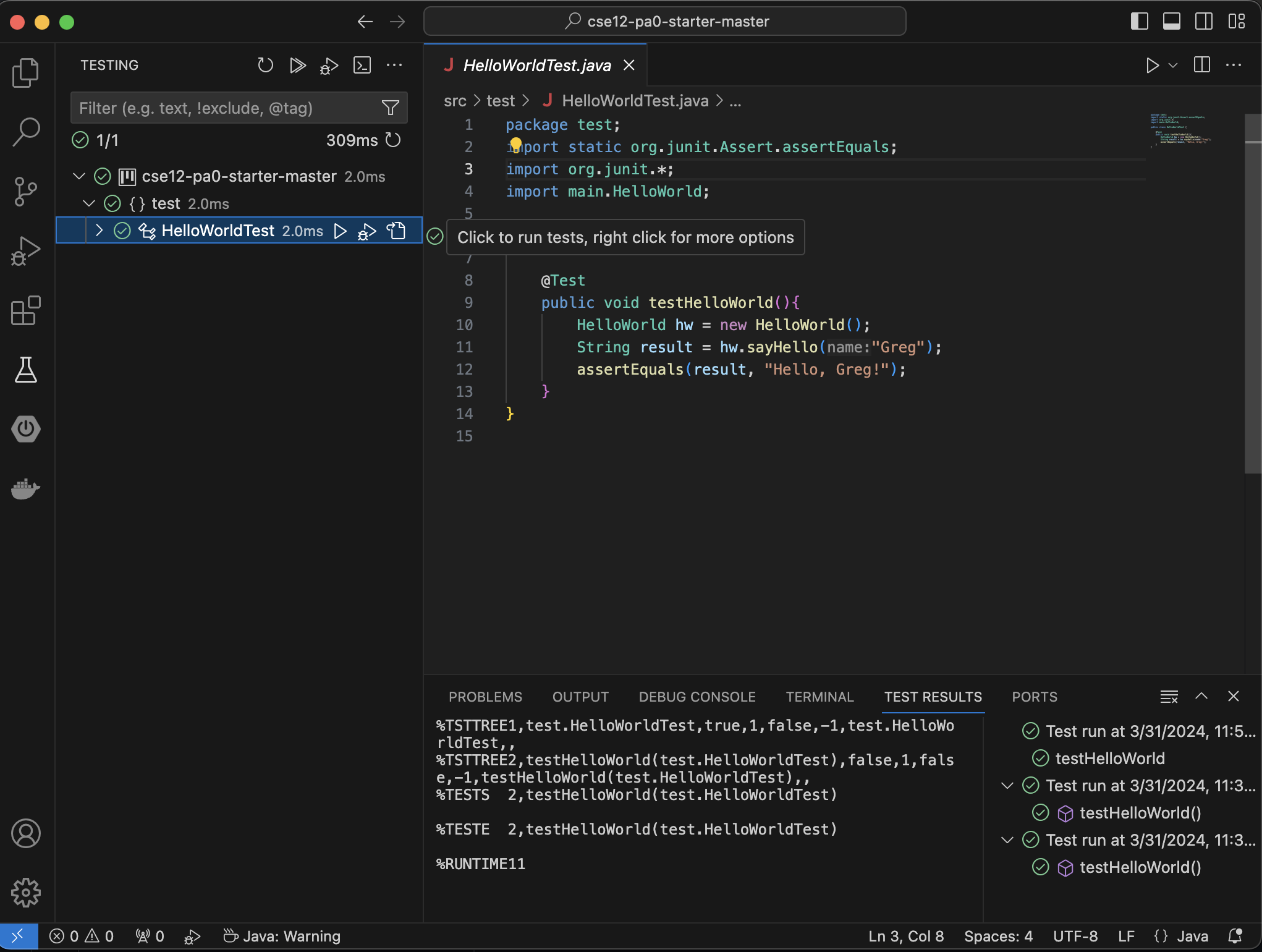Change encoding via UTF-8 status

(x=1075, y=937)
